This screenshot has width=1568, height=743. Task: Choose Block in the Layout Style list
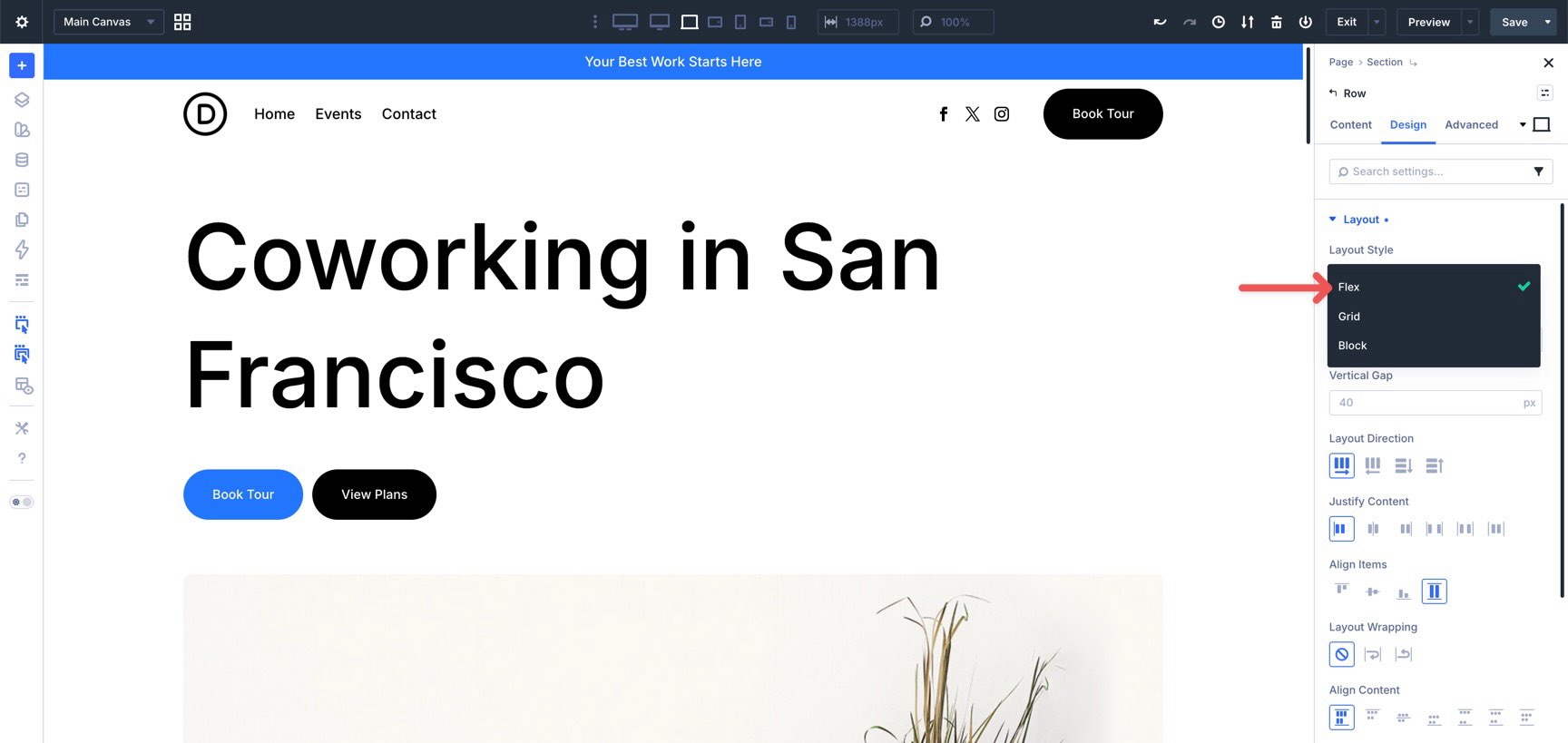[x=1434, y=346]
